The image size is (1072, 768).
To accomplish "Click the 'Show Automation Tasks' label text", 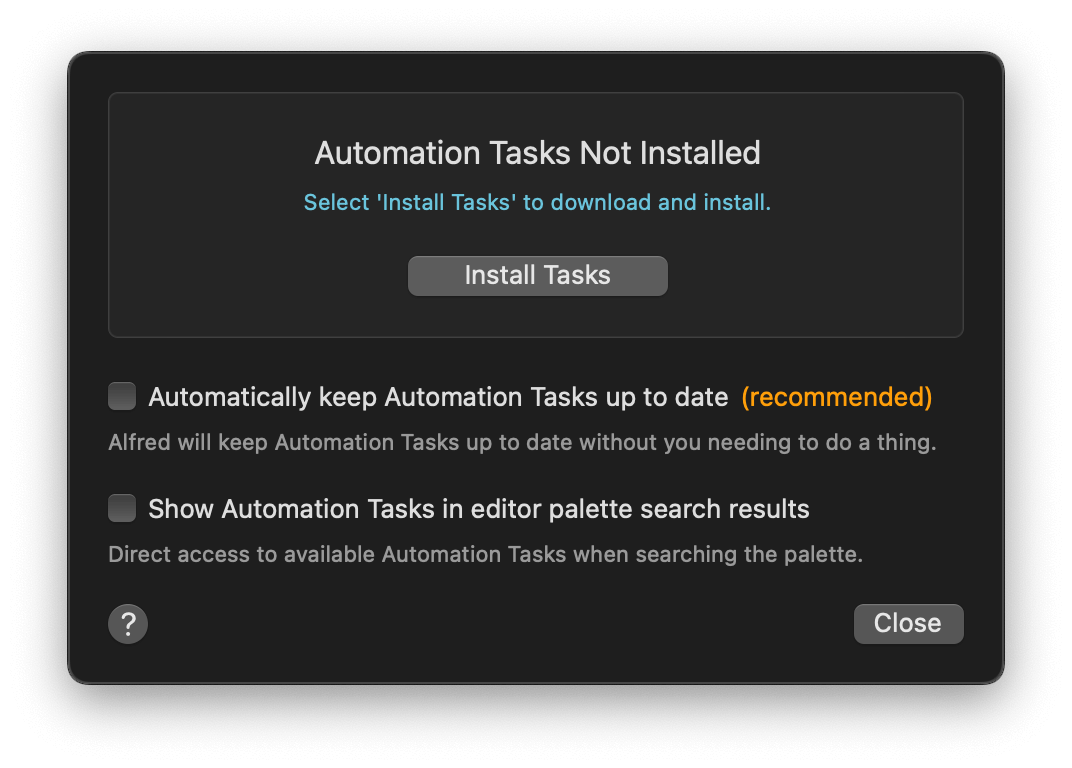I will pos(479,508).
